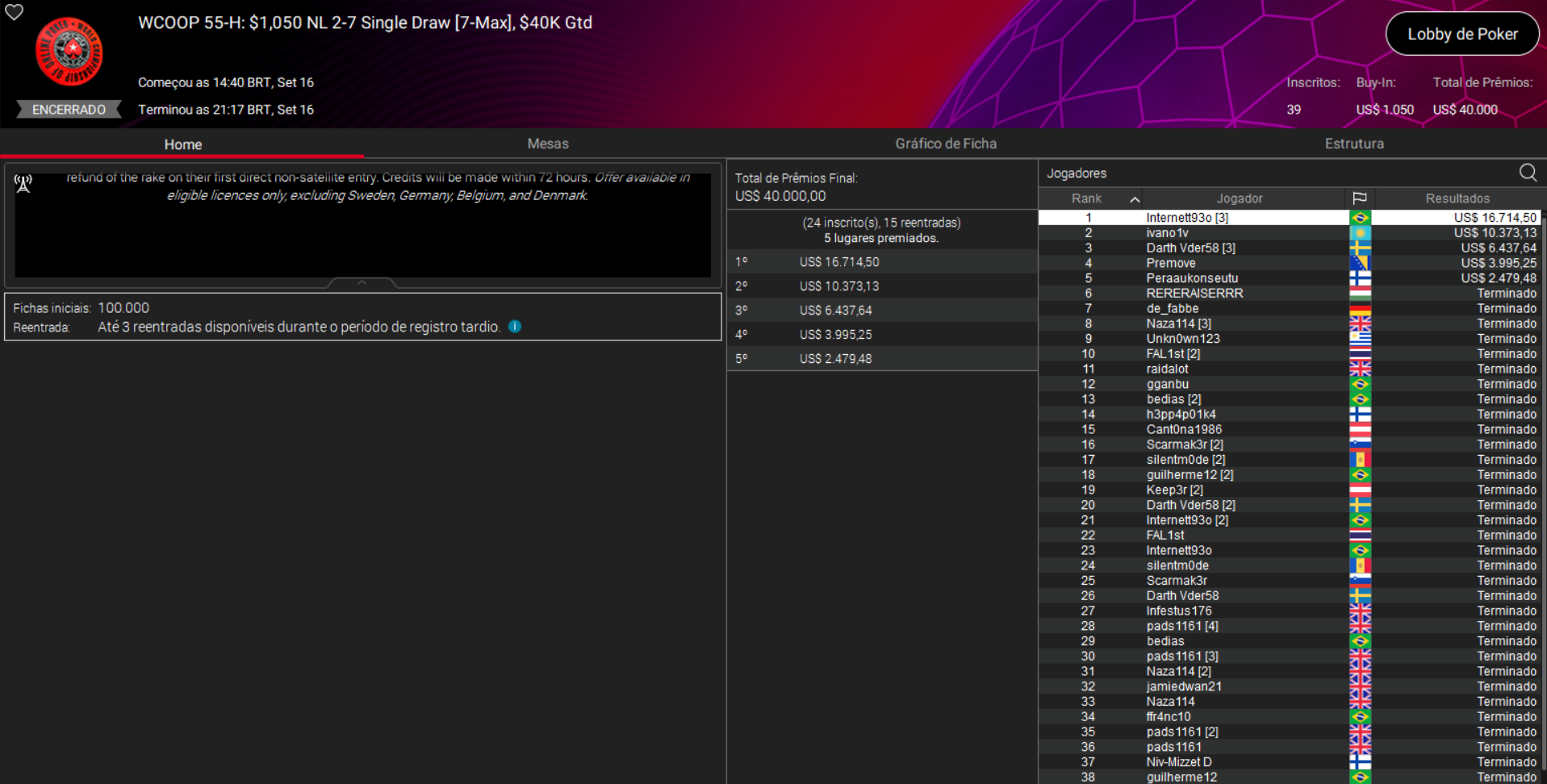Click the broadcast antenna icon

pos(23,184)
